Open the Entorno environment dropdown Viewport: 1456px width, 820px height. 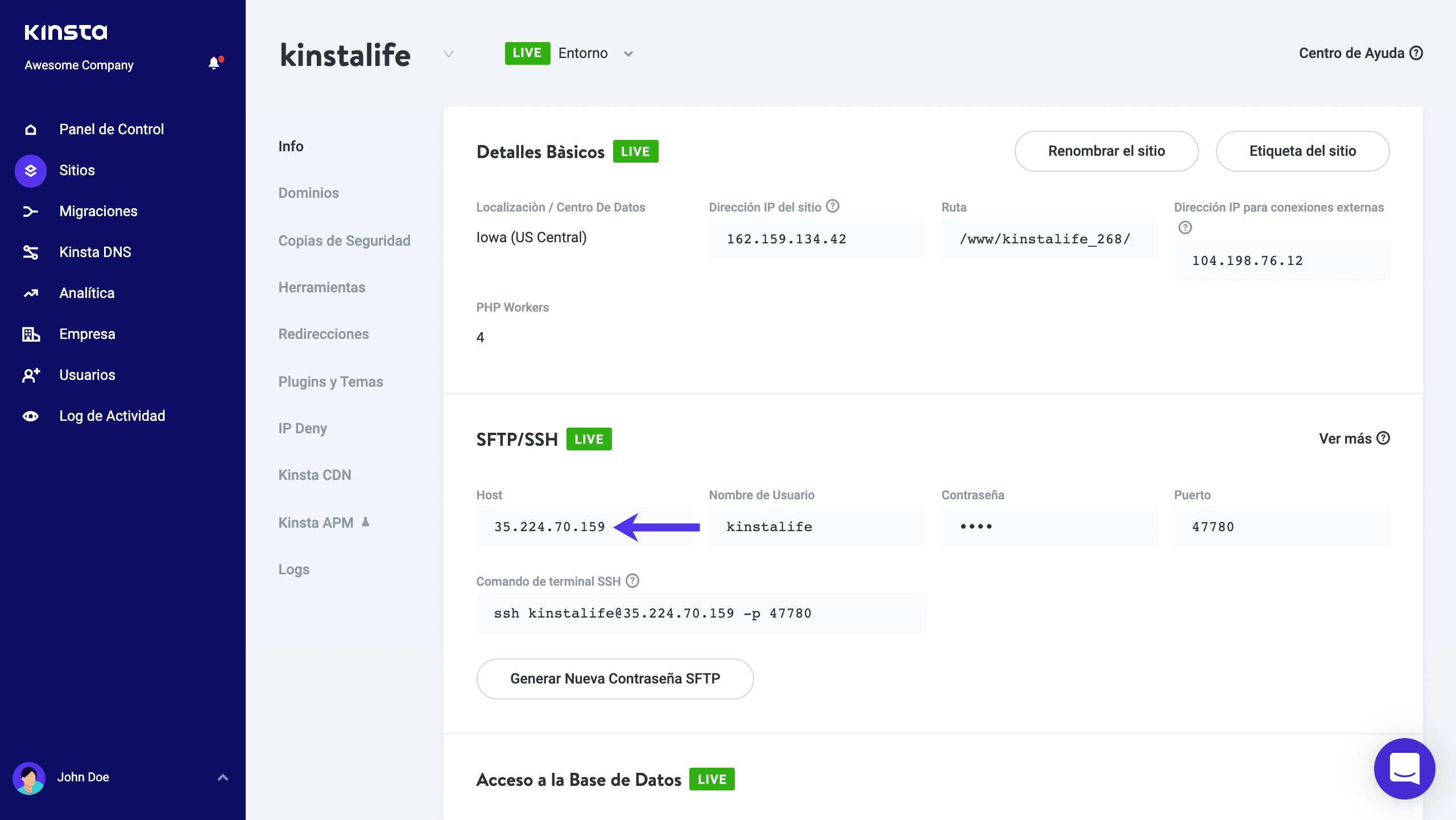(628, 54)
